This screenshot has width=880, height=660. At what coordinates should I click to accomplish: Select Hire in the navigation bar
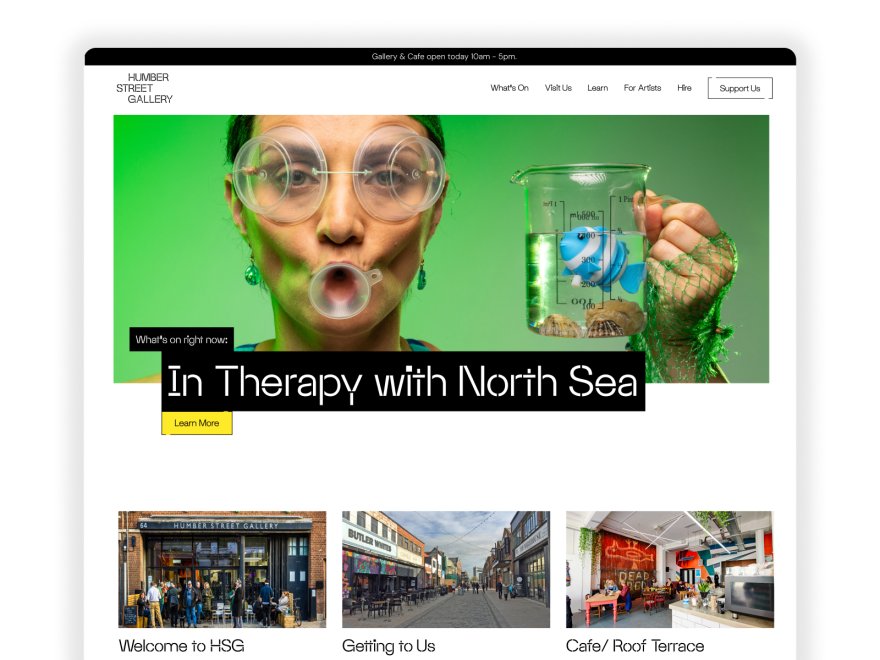pyautogui.click(x=684, y=88)
